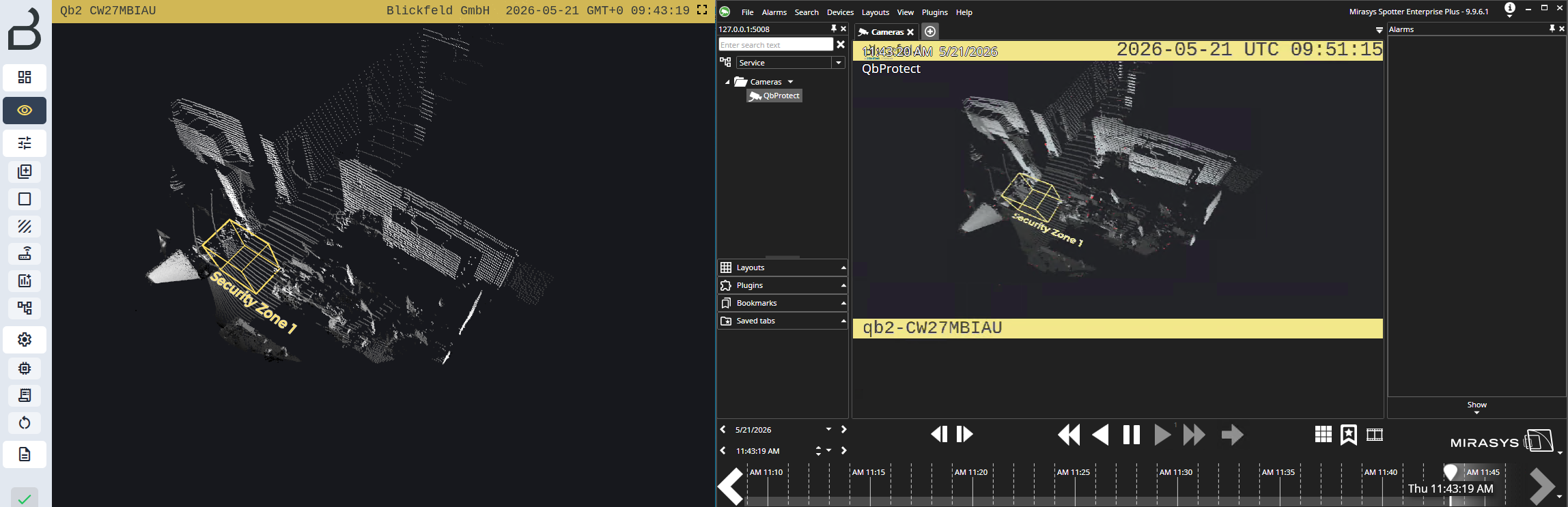Click the info icon in Mirasys title bar

pyautogui.click(x=1510, y=8)
